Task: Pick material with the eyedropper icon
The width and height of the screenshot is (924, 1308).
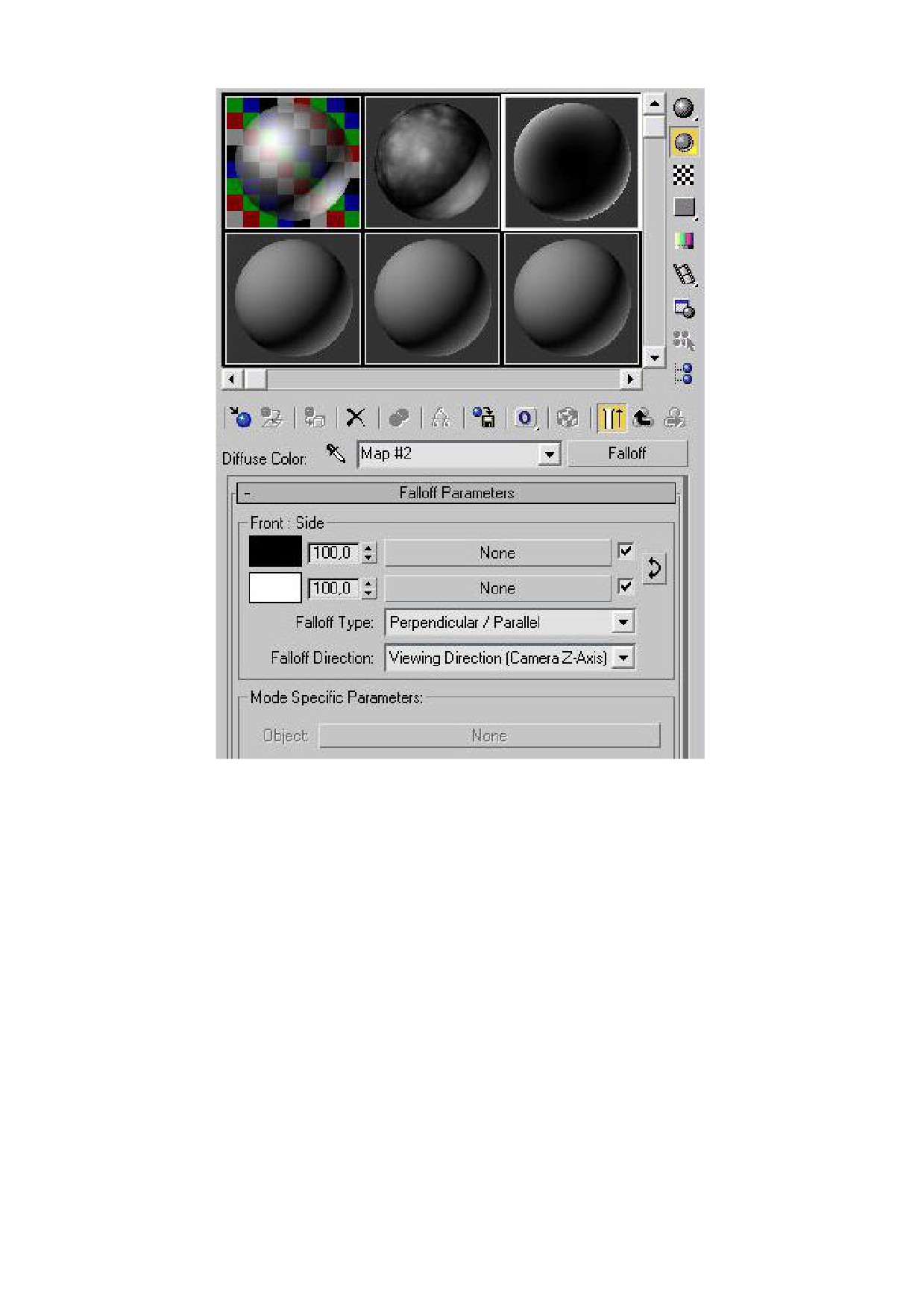Action: point(336,453)
